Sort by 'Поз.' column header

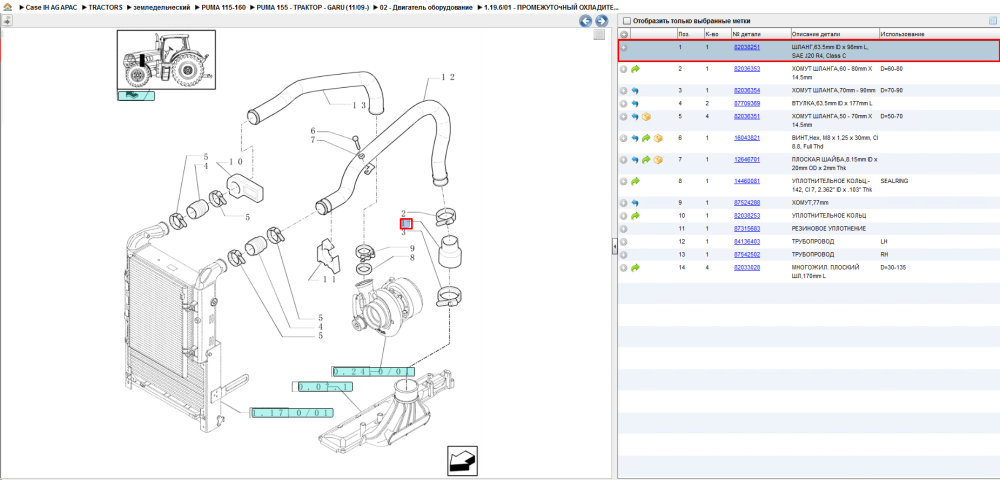tap(689, 34)
